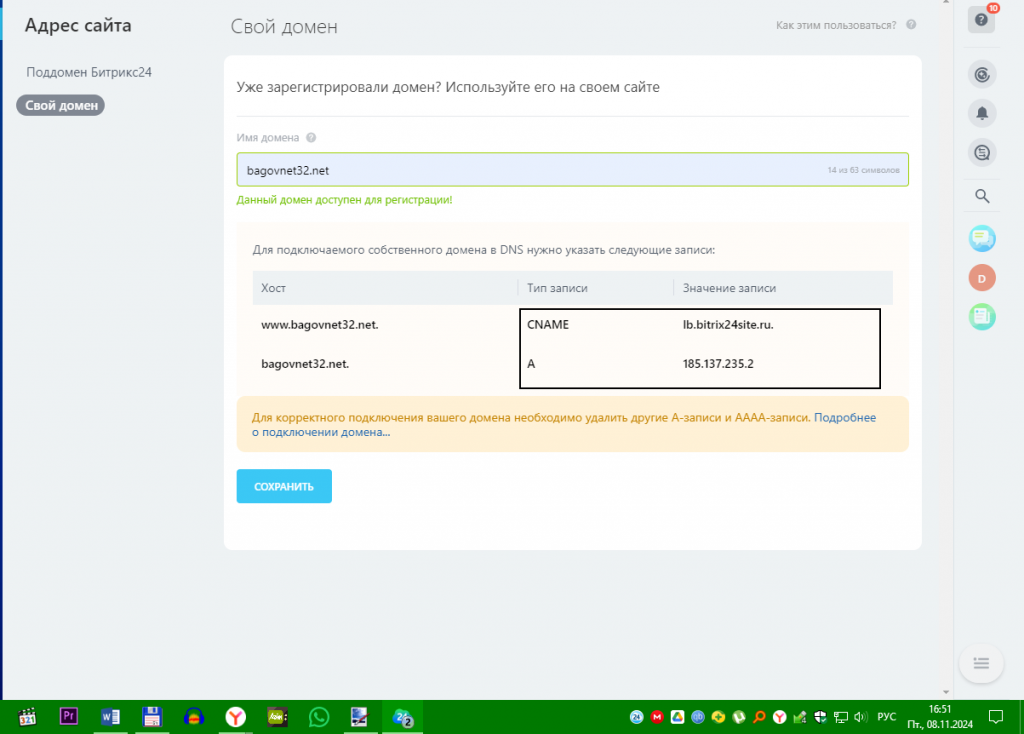Viewport: 1024px width, 734px height.
Task: Click Google Drive tray icon
Action: 677,717
